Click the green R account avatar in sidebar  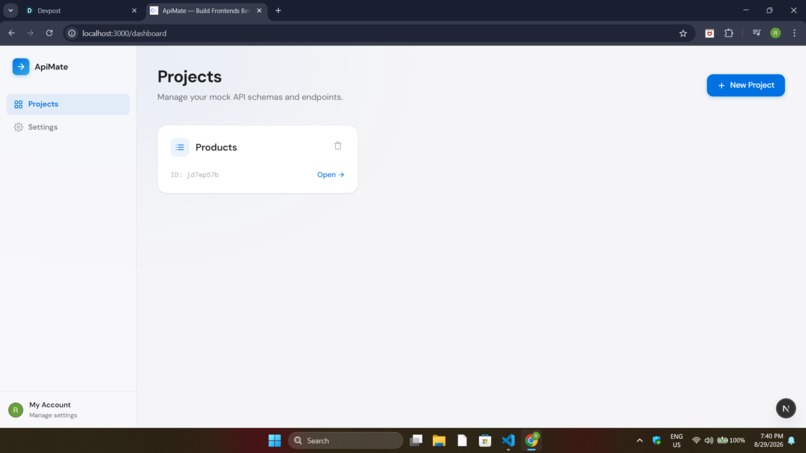pyautogui.click(x=16, y=410)
